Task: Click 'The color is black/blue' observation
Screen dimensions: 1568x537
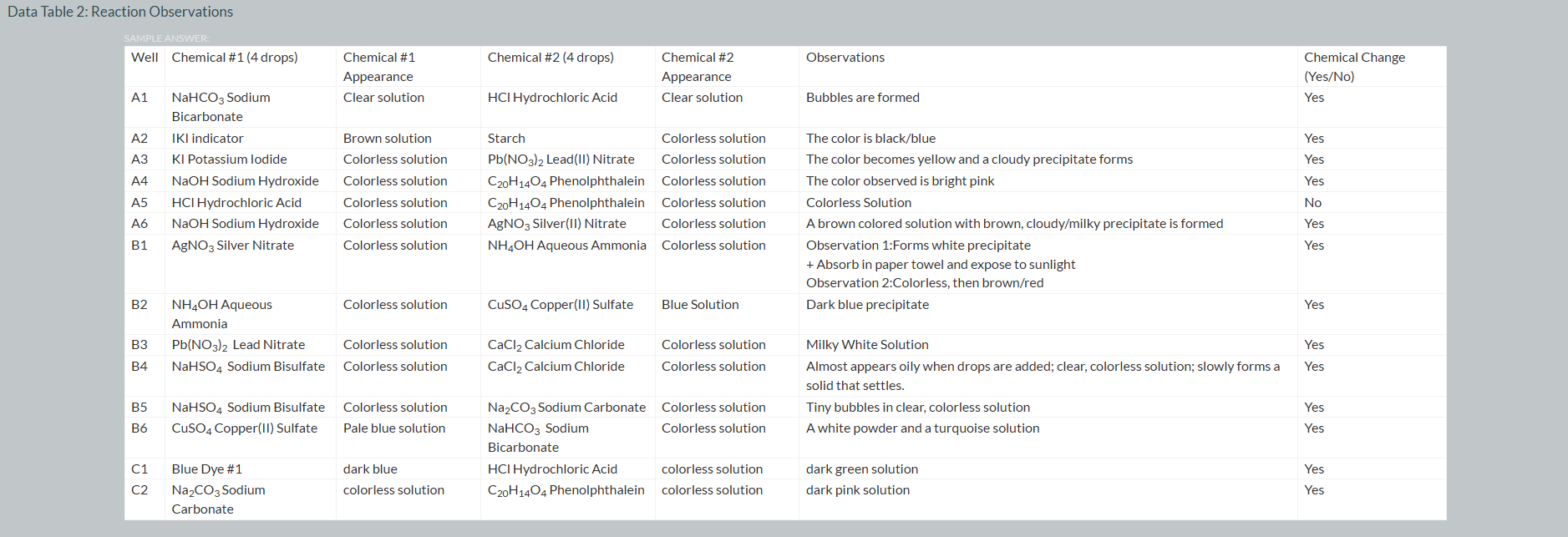Action: 870,139
